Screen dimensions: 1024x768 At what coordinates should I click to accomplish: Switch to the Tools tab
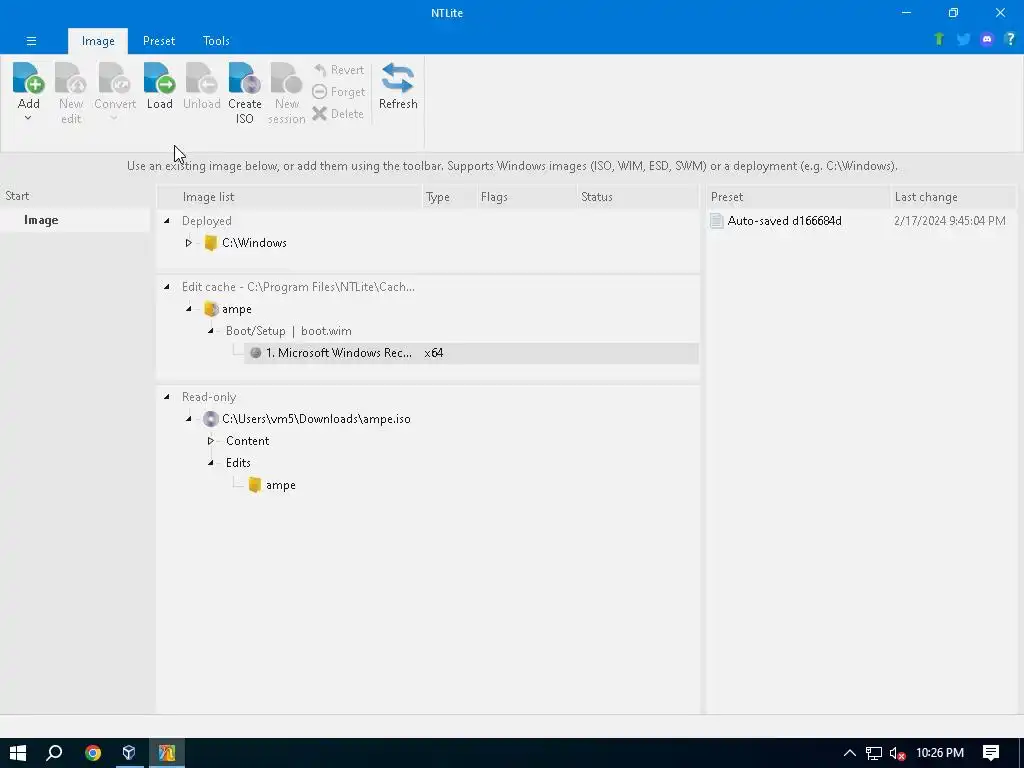pos(216,41)
